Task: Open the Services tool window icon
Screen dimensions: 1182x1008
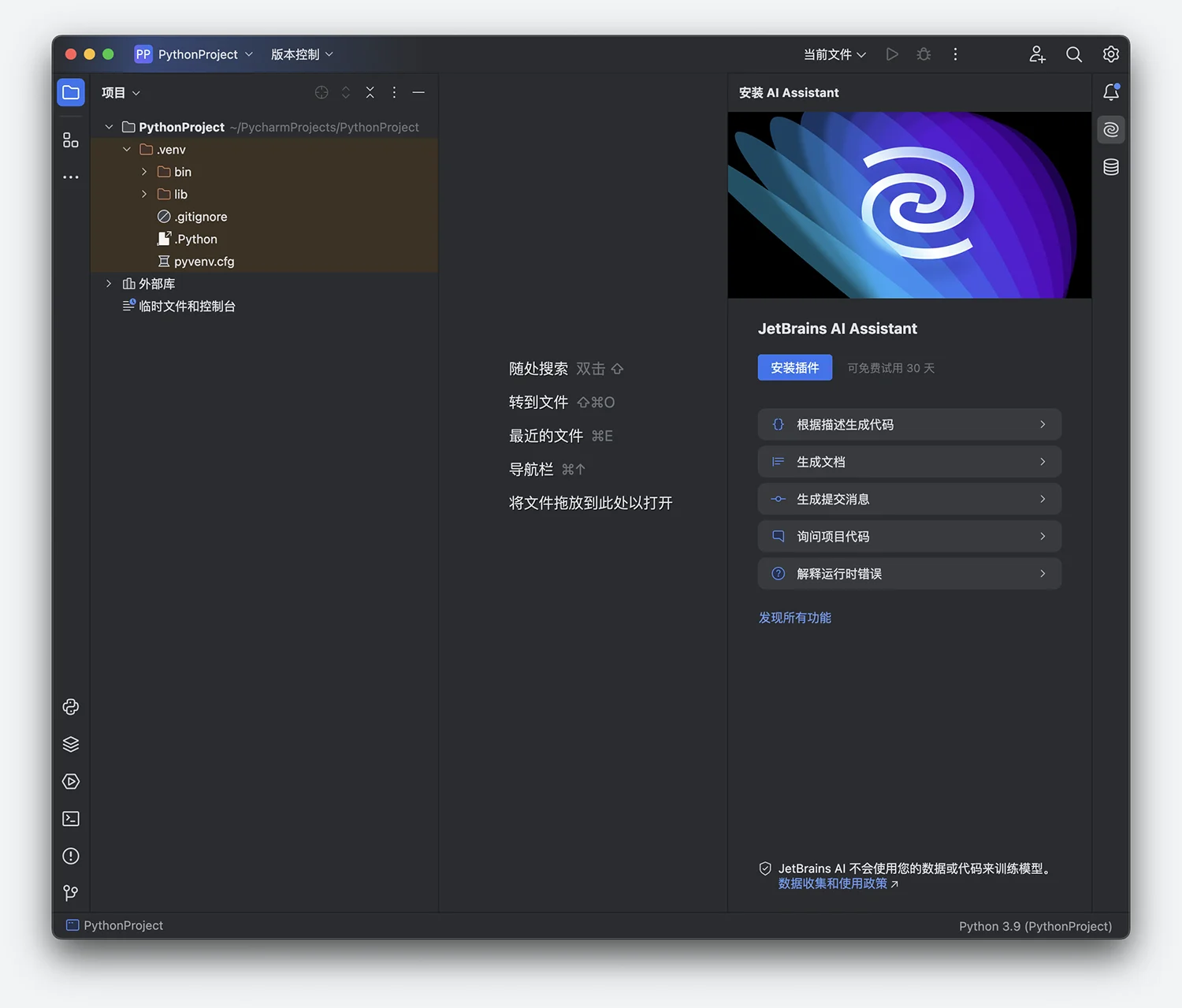Action: pyautogui.click(x=71, y=782)
